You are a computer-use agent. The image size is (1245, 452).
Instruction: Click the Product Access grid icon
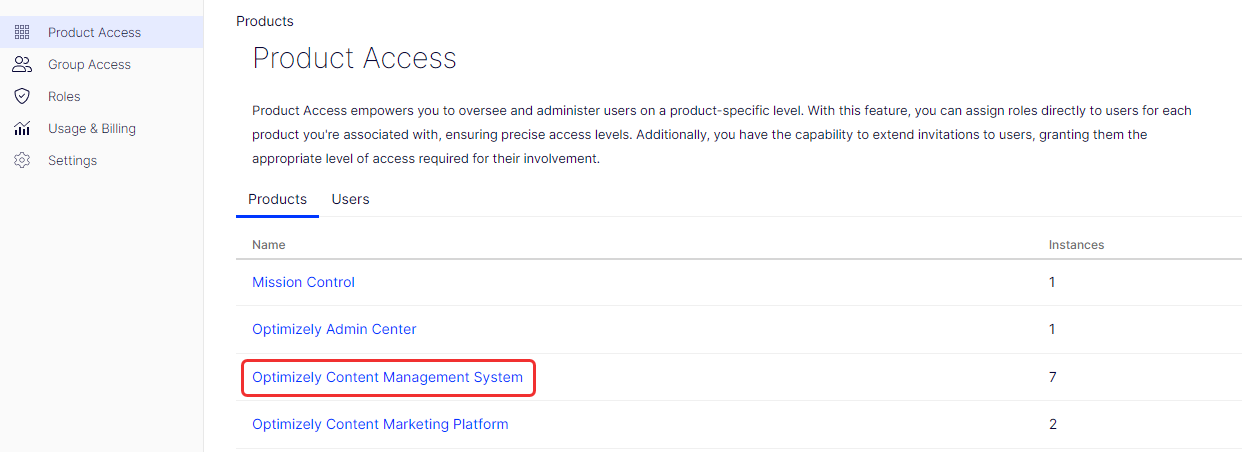coord(22,32)
